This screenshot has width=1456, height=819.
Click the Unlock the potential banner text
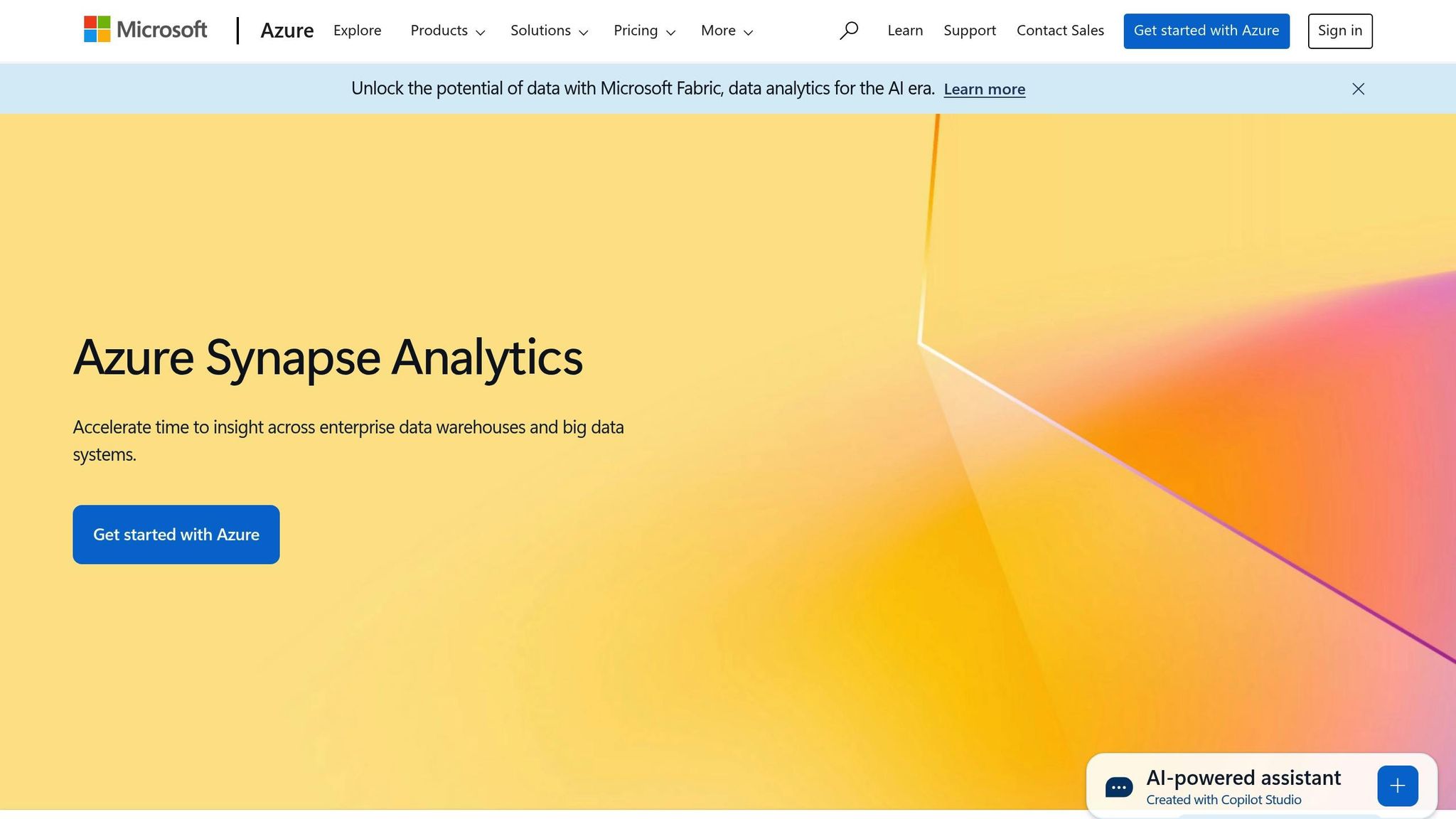(643, 88)
